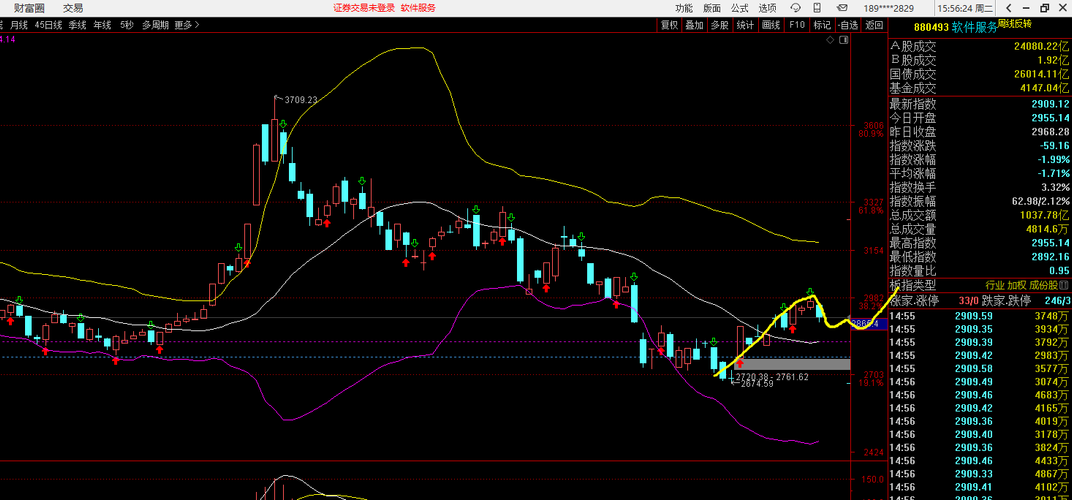Open the 版面 menu

[x=712, y=8]
